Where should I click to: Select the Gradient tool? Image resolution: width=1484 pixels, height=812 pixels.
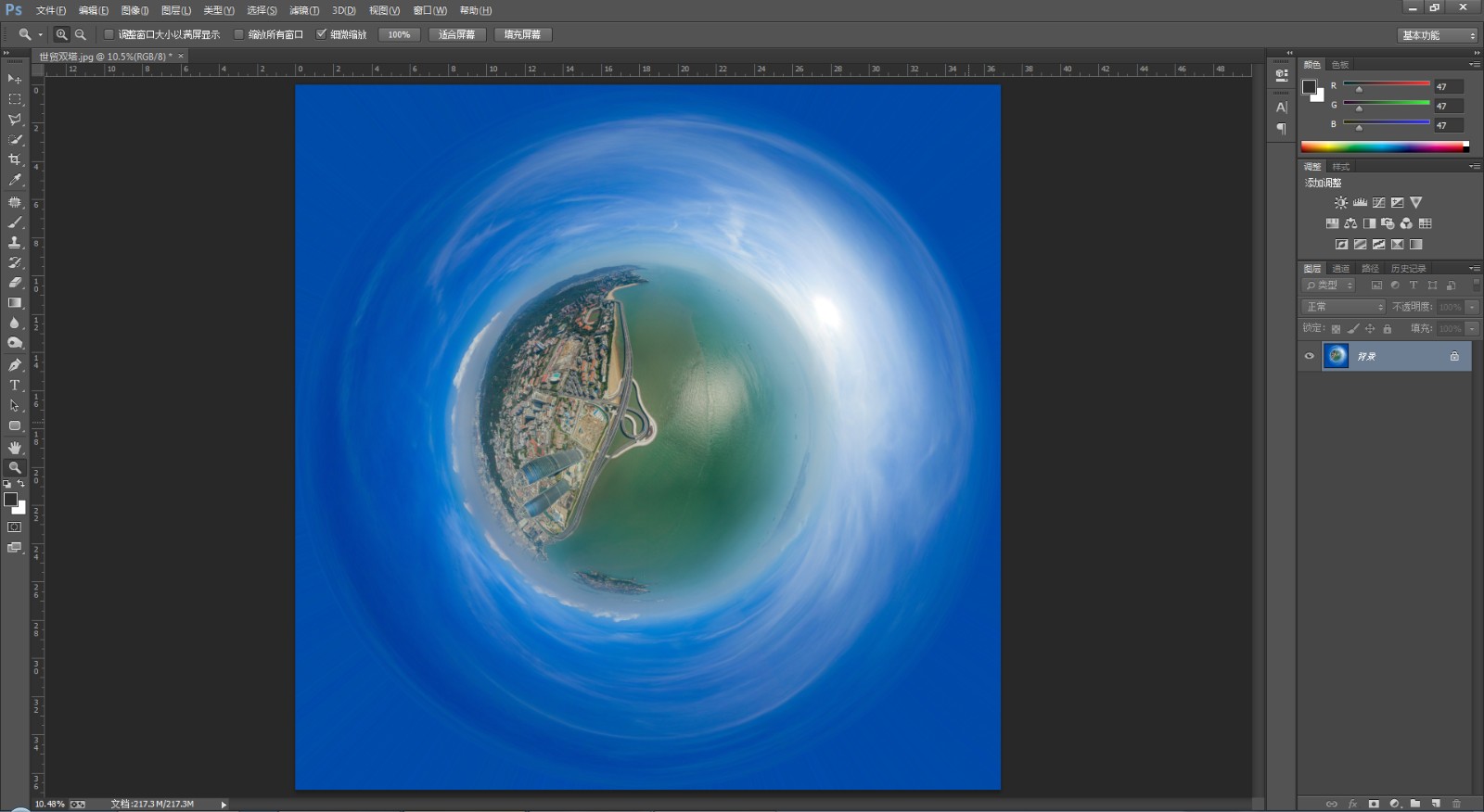[14, 303]
